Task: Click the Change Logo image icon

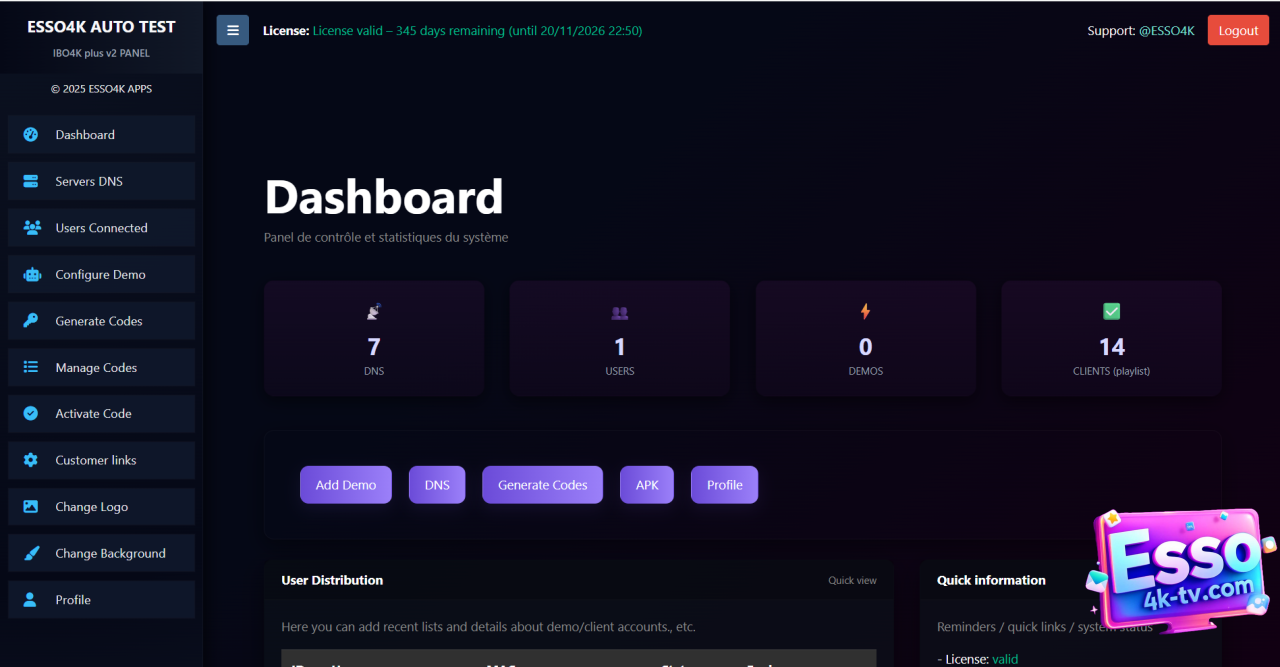Action: click(x=31, y=507)
